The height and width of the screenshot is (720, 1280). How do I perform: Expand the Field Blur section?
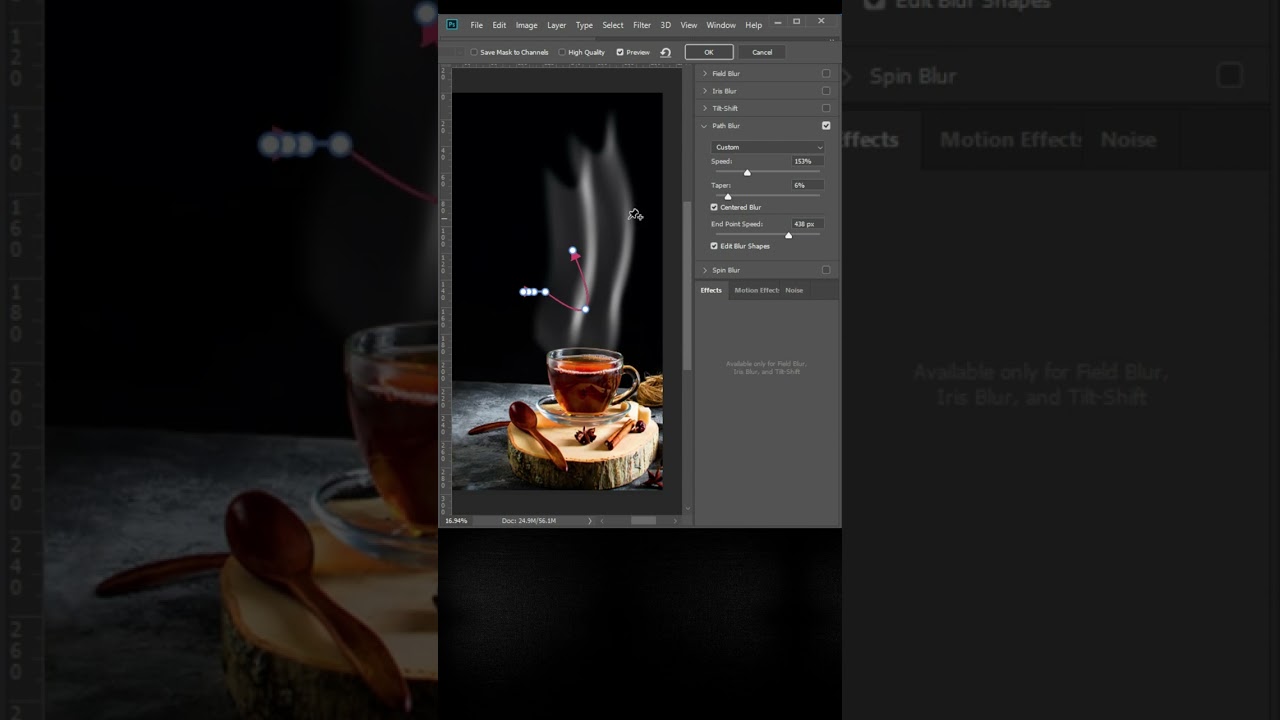point(705,74)
